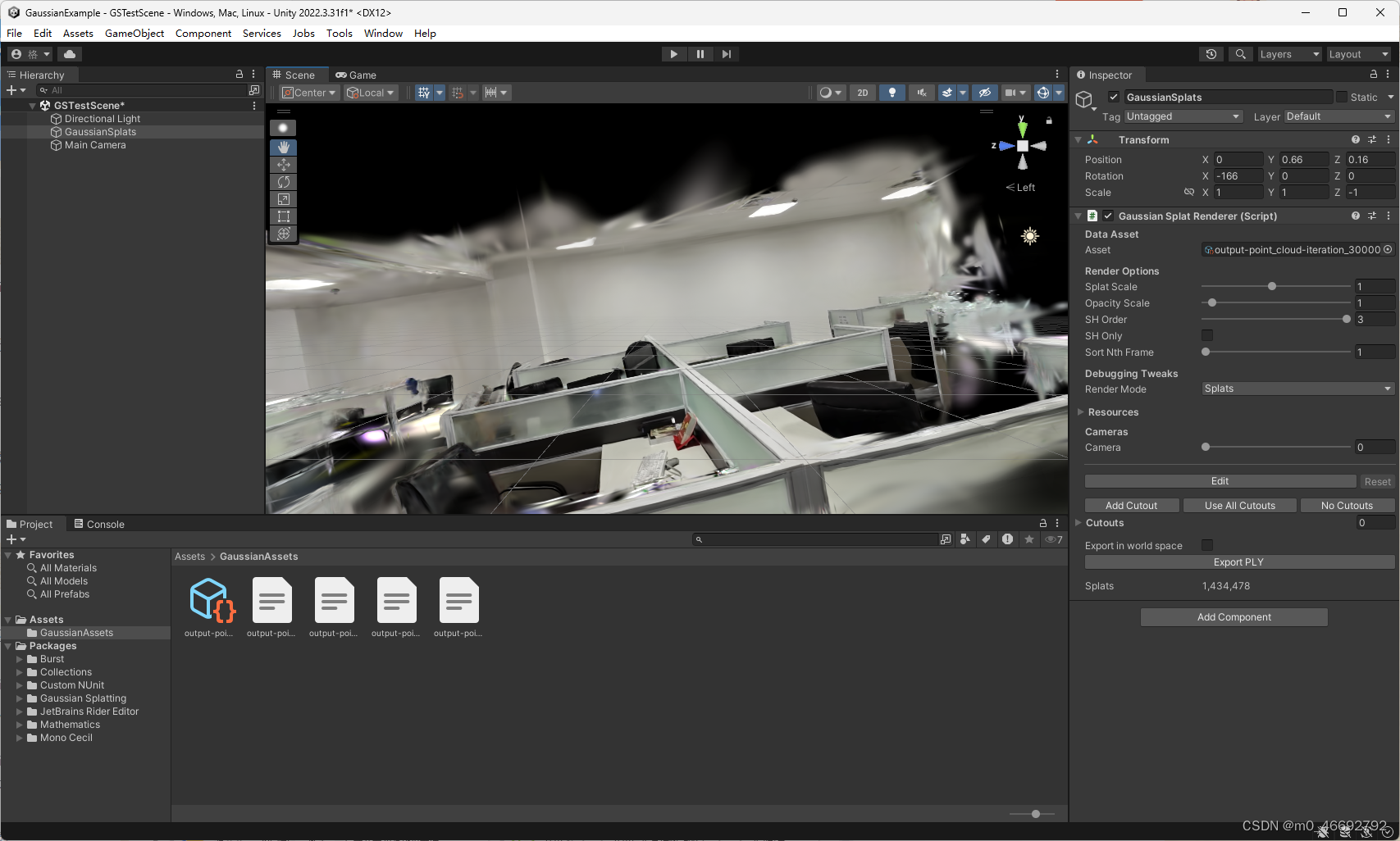
Task: Select the Rotate tool in scene view
Action: (283, 181)
